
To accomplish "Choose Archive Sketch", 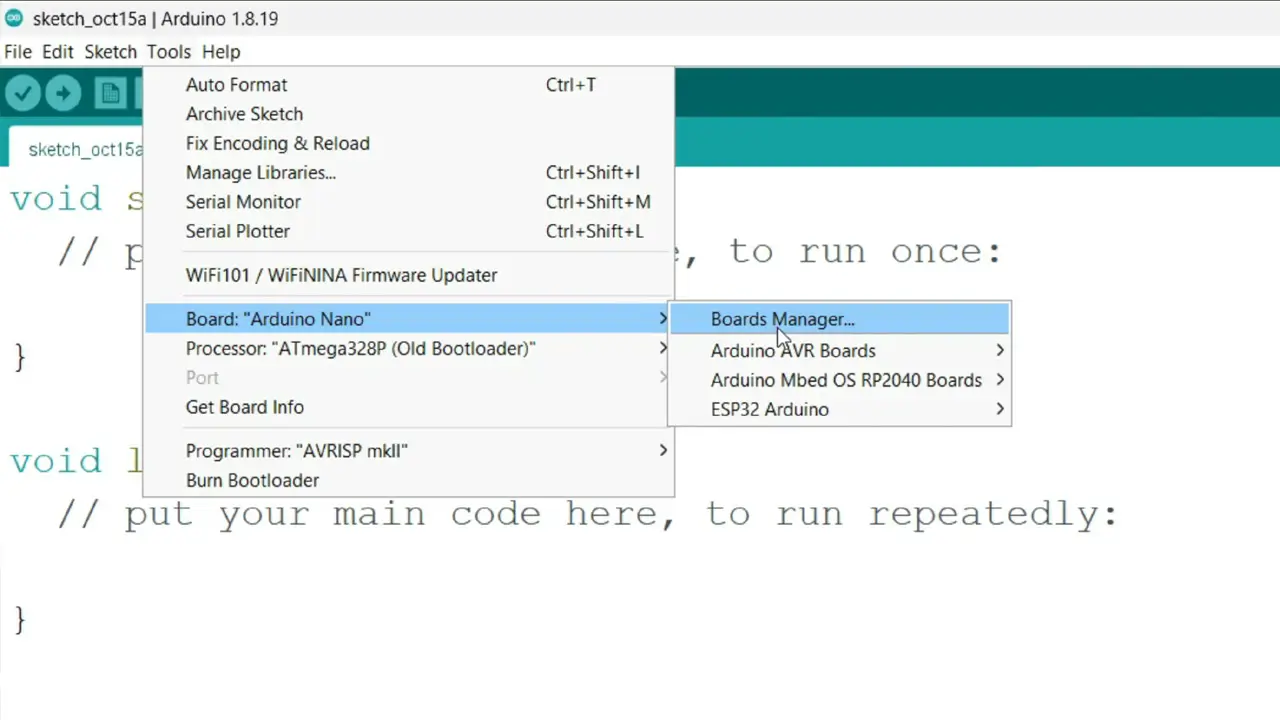I will [x=408, y=114].
